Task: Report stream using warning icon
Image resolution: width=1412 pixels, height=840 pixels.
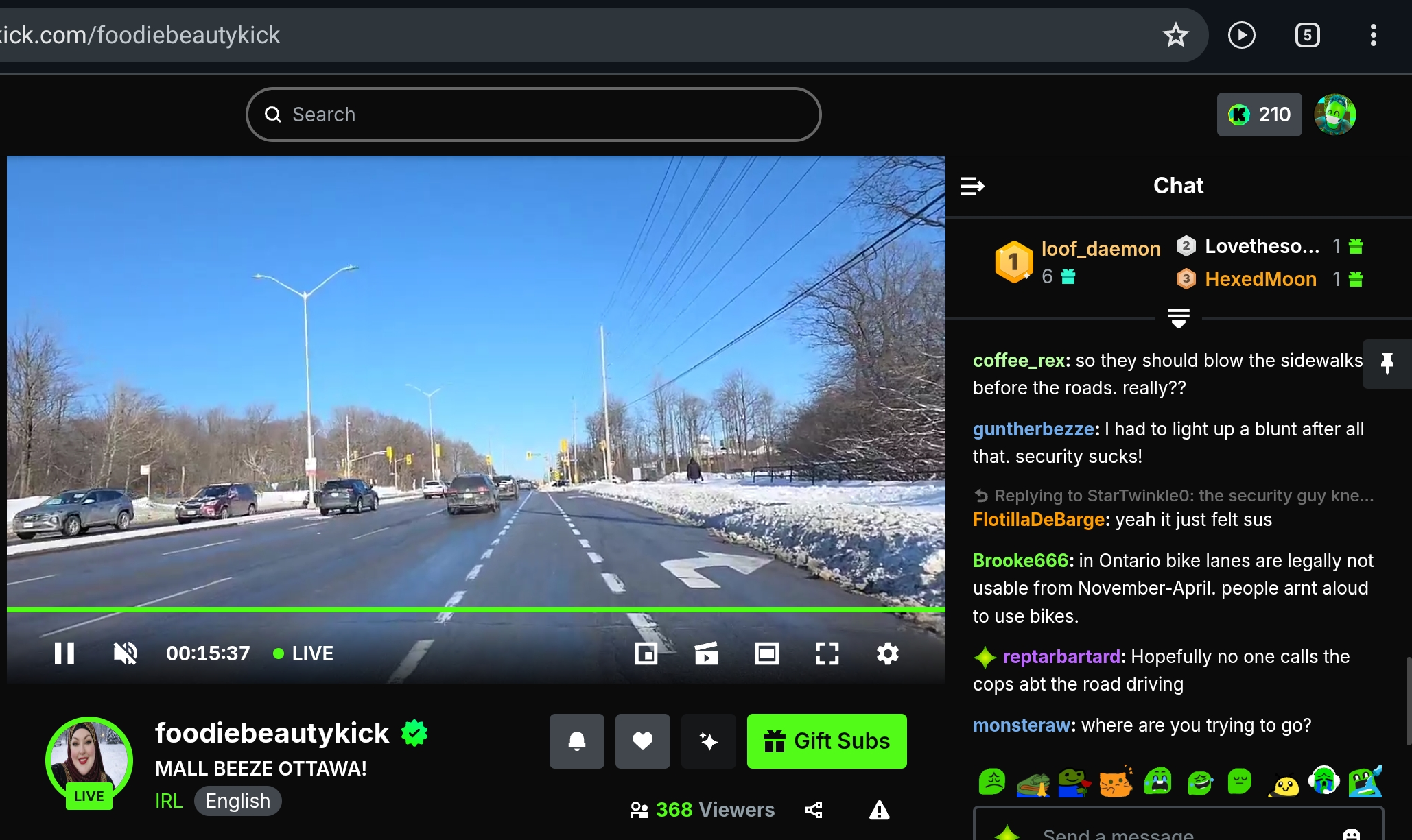Action: click(x=879, y=810)
